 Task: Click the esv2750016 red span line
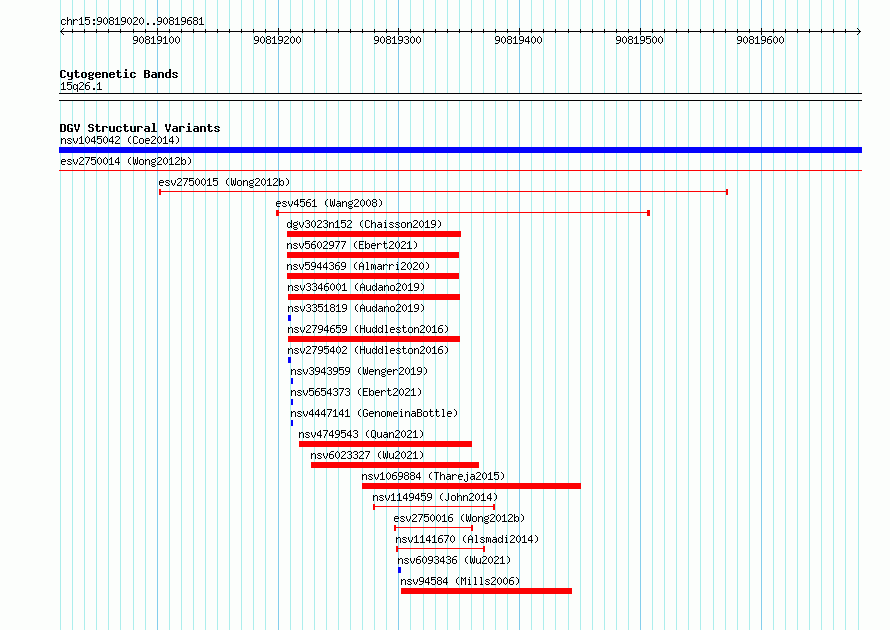point(434,528)
